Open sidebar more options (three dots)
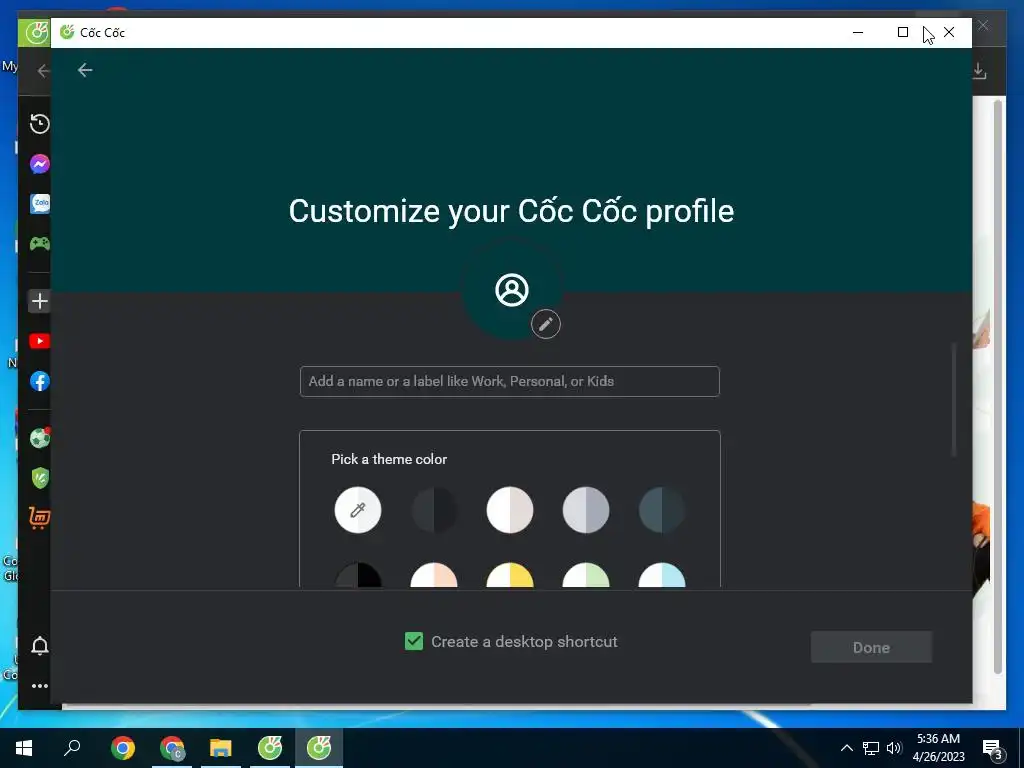This screenshot has width=1024, height=768. click(x=40, y=686)
